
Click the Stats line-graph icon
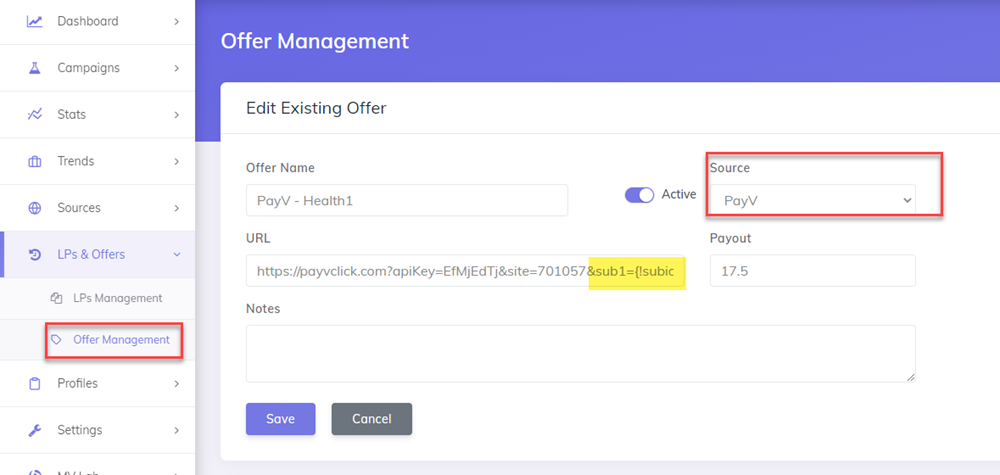click(34, 114)
